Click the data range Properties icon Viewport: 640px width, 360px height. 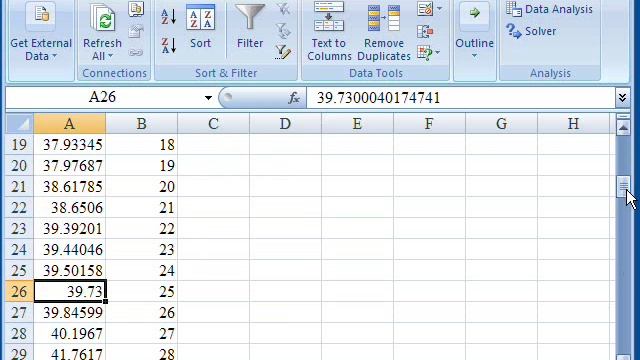[x=136, y=31]
